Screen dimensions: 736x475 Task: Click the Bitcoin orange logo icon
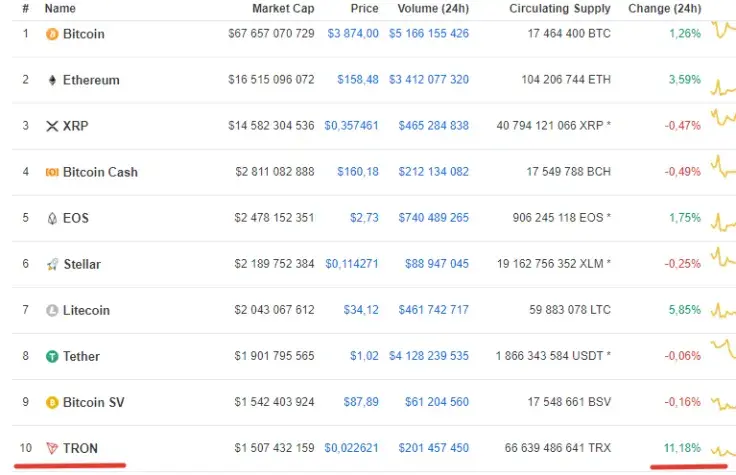[52, 34]
